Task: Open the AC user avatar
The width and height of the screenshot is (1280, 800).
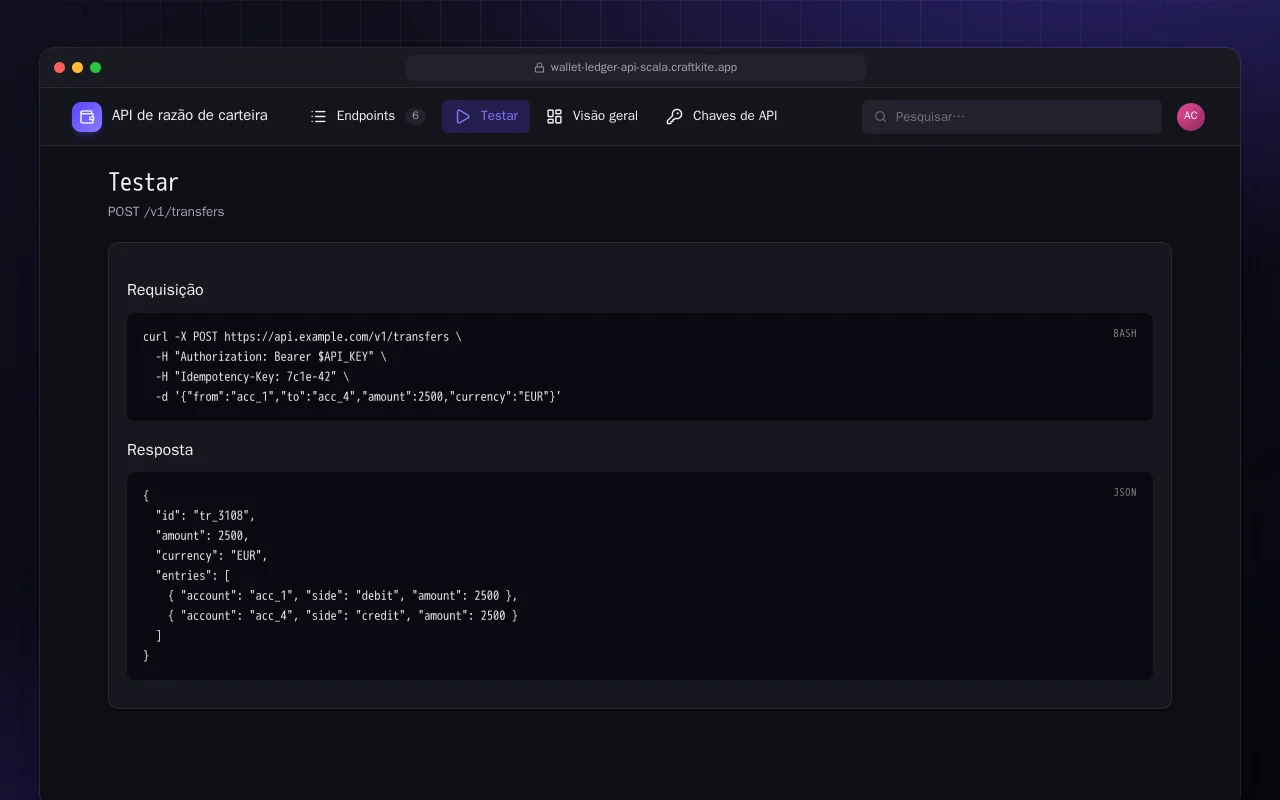Action: (x=1191, y=116)
